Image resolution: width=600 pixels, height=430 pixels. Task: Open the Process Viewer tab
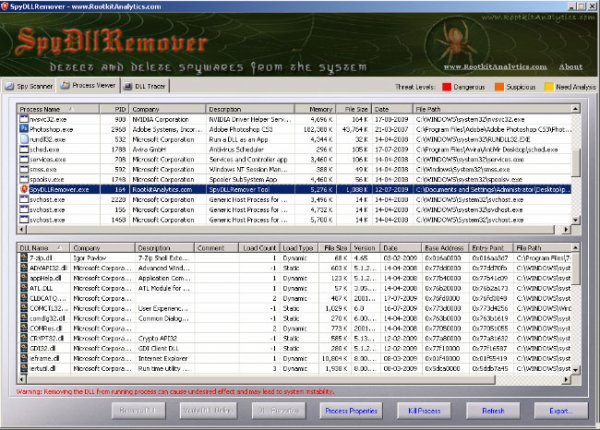pos(88,85)
